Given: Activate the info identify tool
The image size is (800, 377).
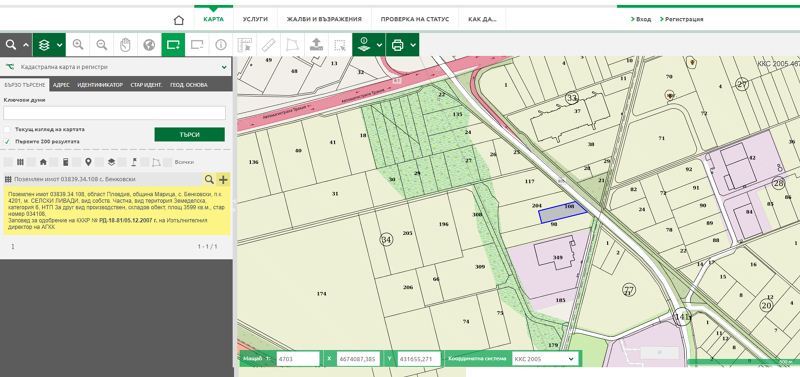Looking at the screenshot, I should [221, 45].
